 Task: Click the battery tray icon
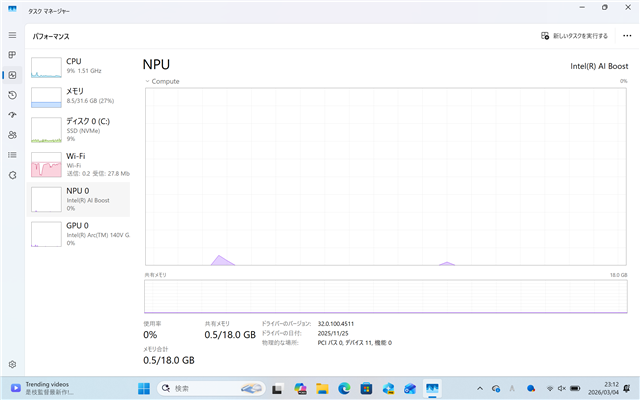coord(575,389)
